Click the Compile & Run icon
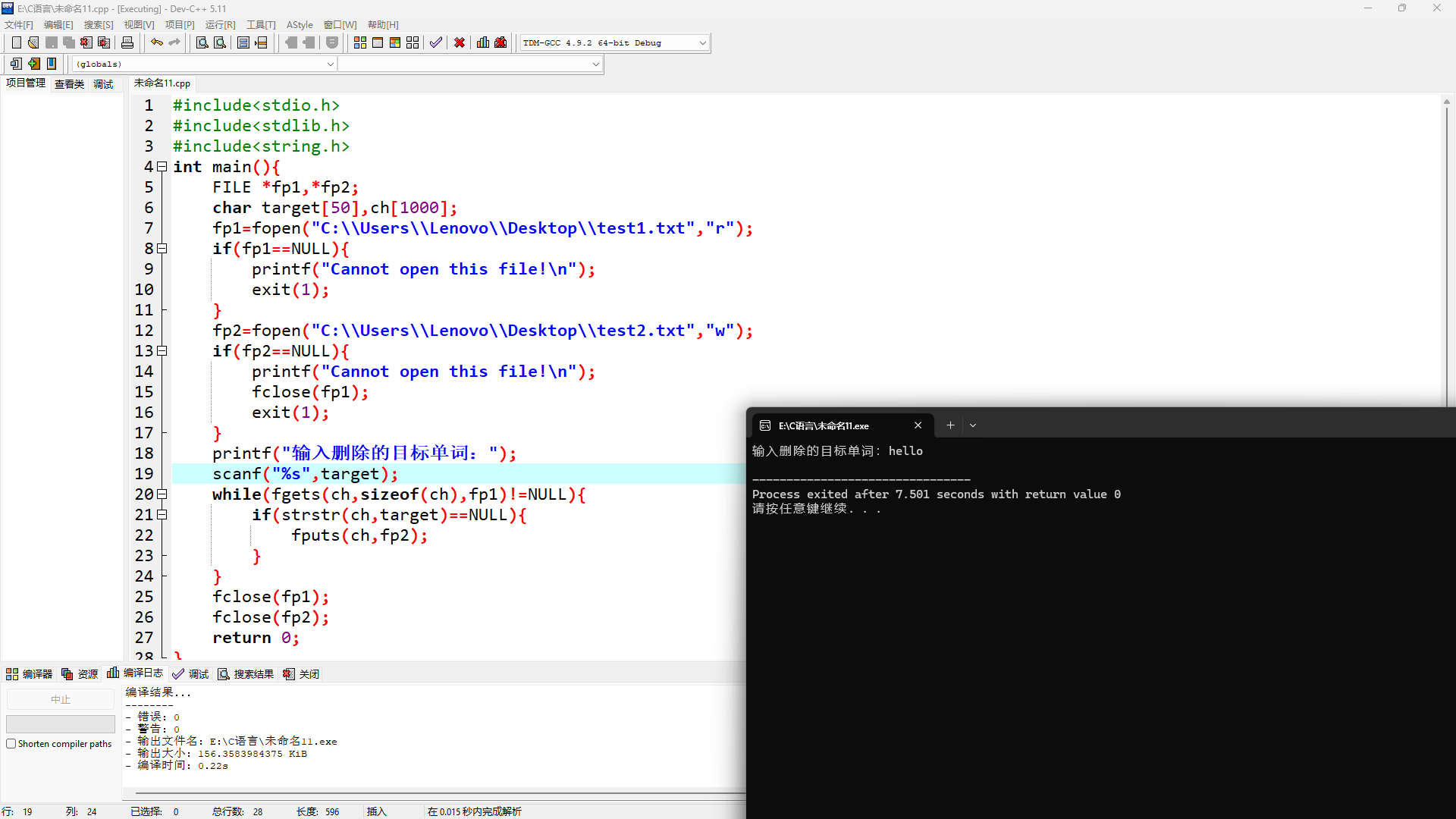1456x819 pixels. click(x=395, y=43)
